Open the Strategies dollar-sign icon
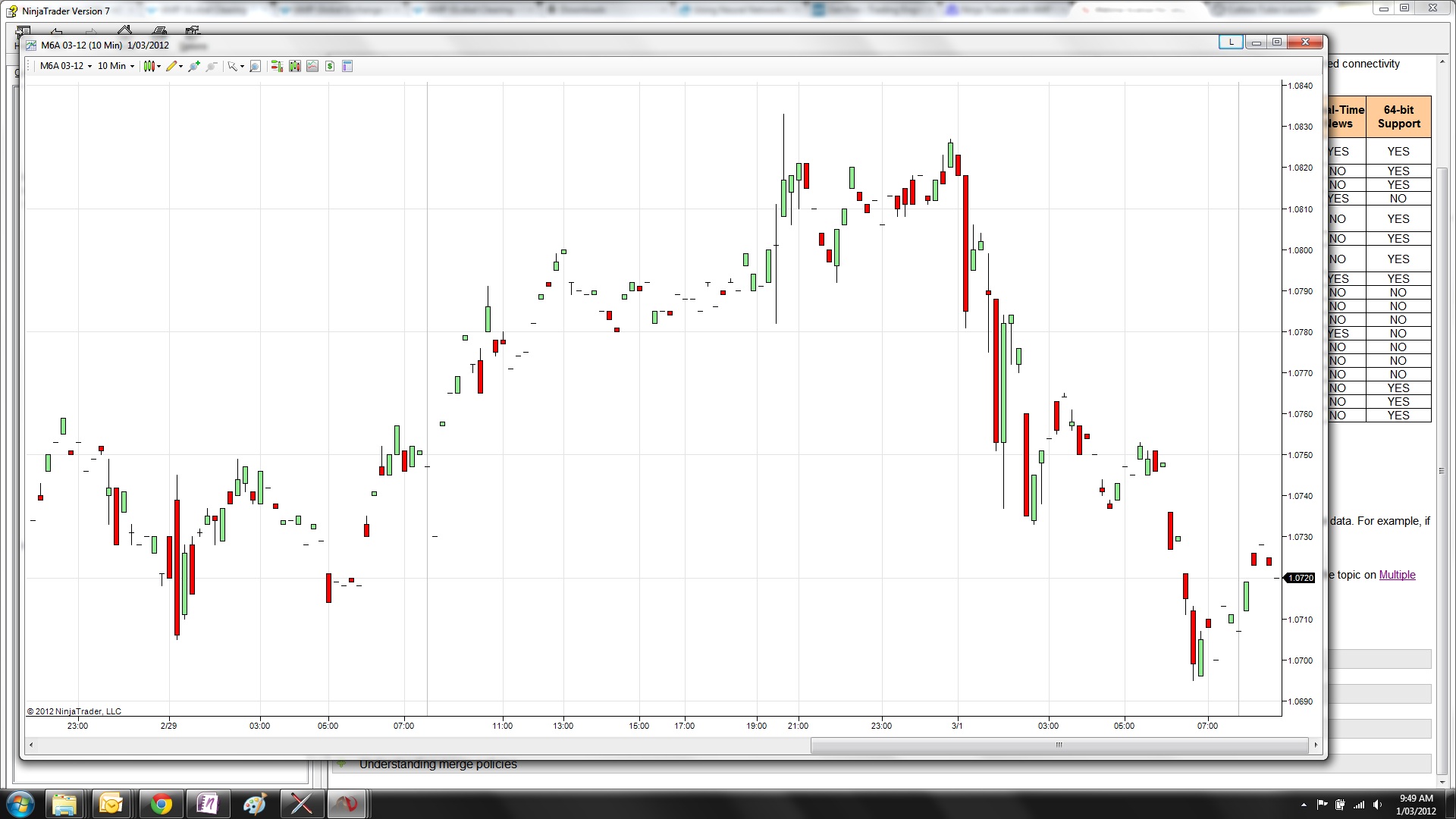 pyautogui.click(x=330, y=66)
